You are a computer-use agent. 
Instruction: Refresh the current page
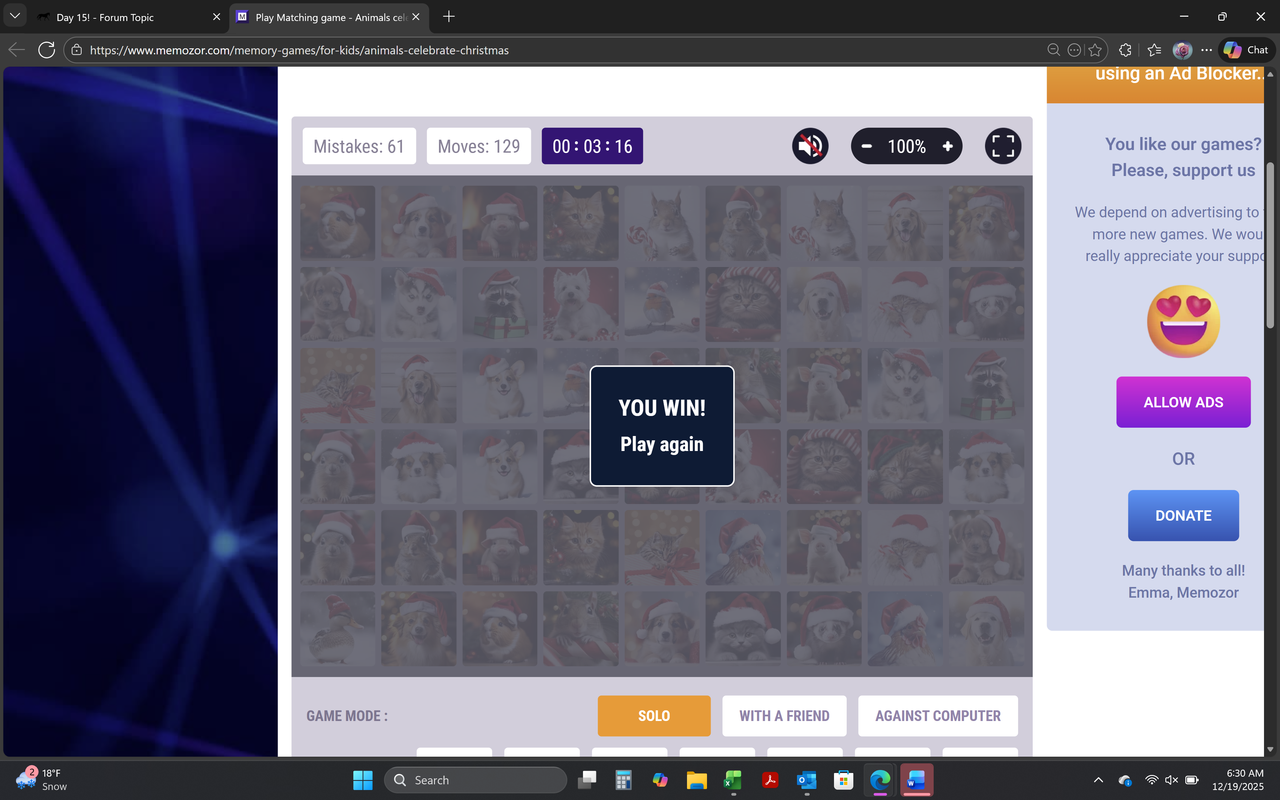46,50
